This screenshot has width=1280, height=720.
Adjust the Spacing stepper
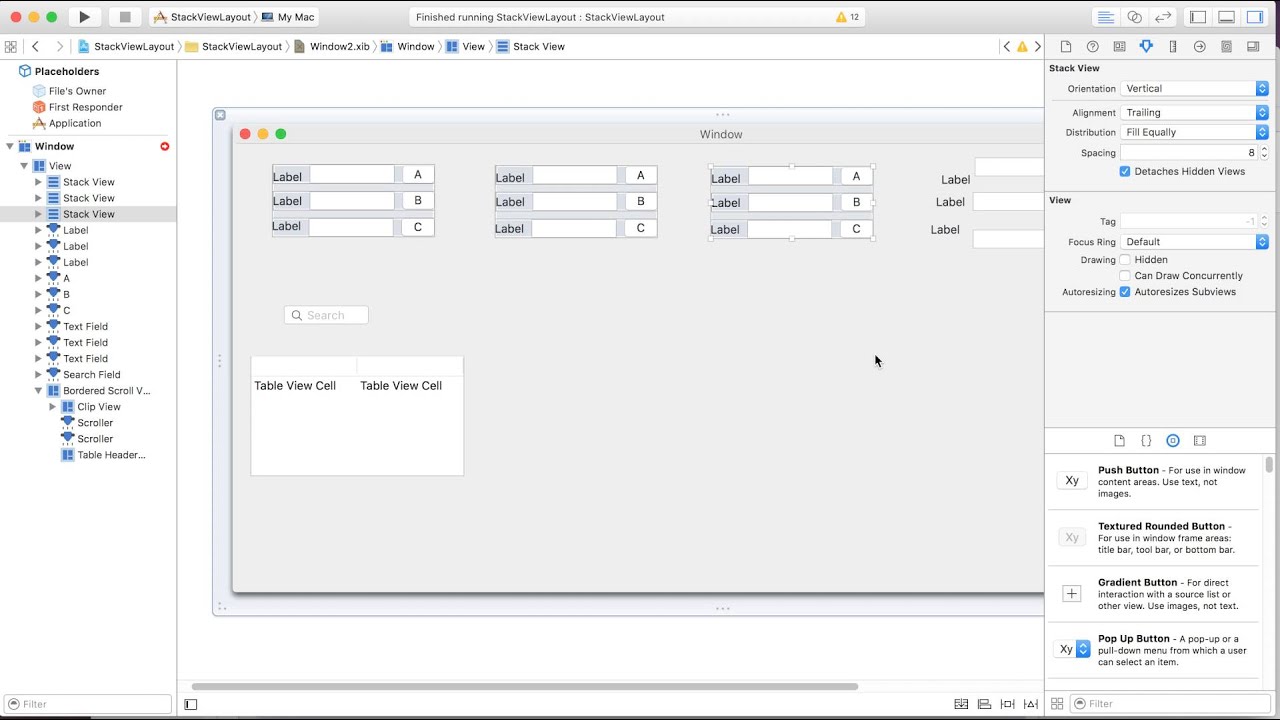[1264, 153]
